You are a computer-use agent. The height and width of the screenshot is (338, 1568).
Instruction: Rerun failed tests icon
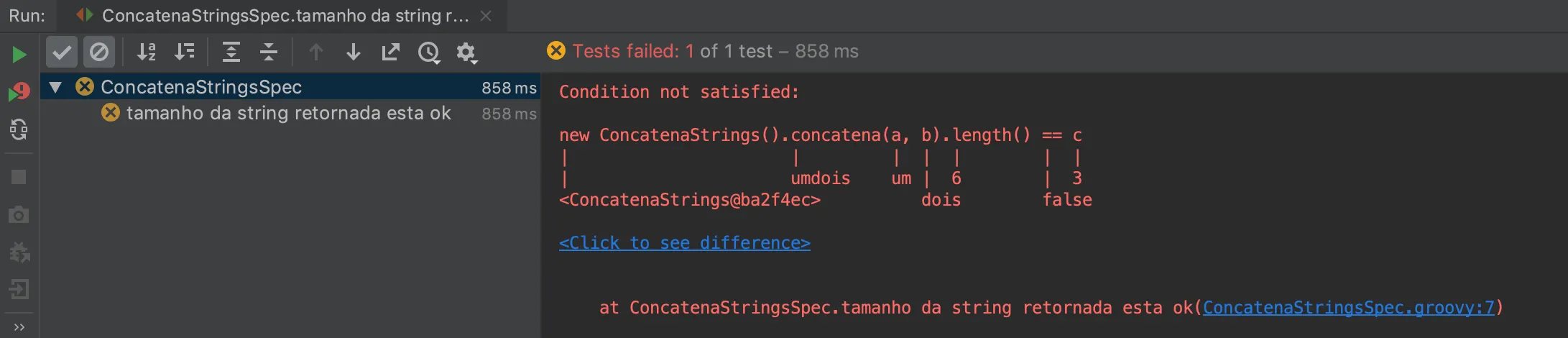pos(19,92)
